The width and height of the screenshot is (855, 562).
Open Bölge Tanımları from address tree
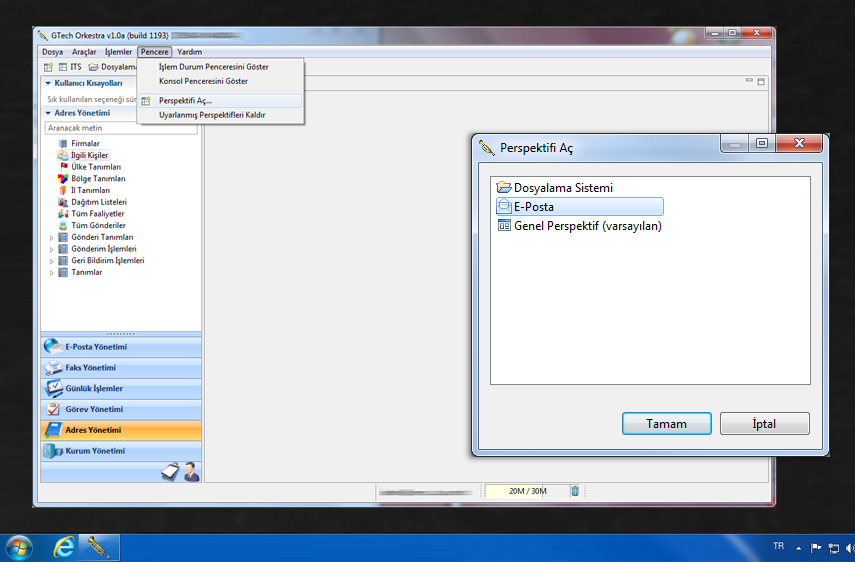click(x=97, y=178)
